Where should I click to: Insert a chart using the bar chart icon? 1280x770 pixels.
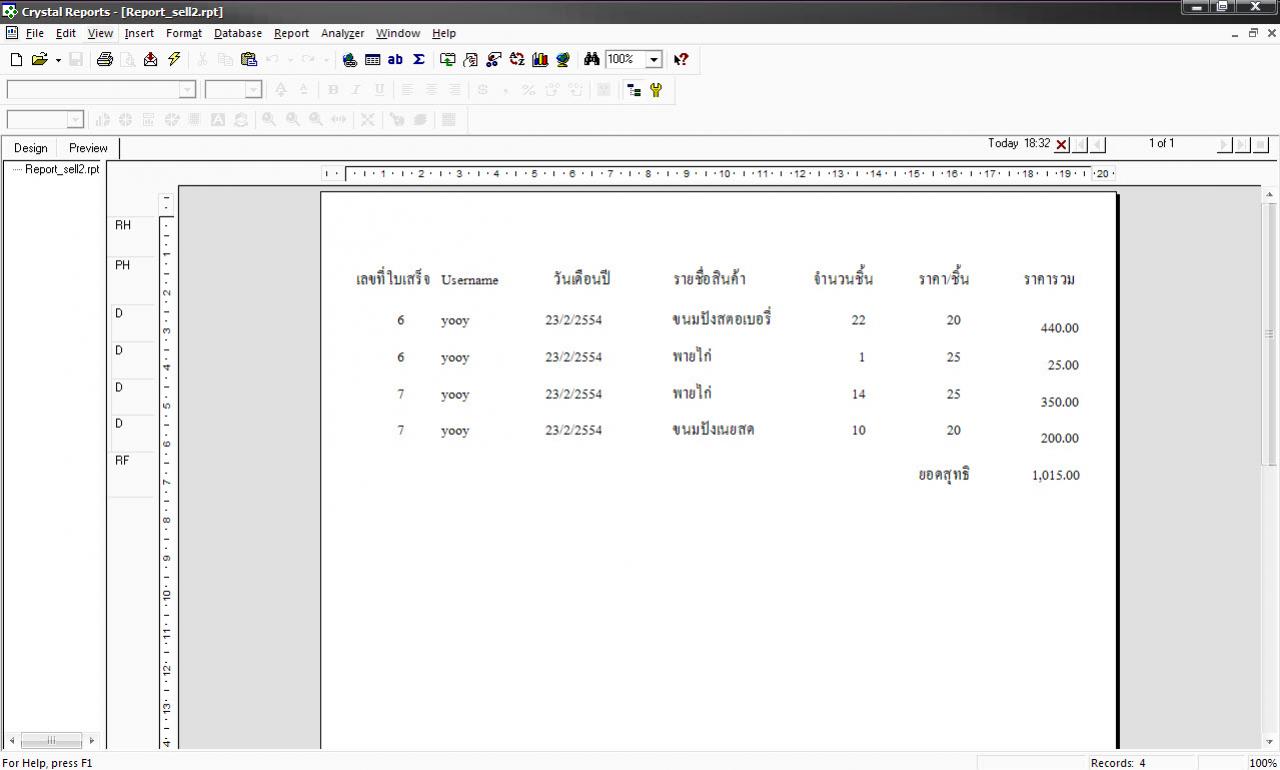point(540,60)
